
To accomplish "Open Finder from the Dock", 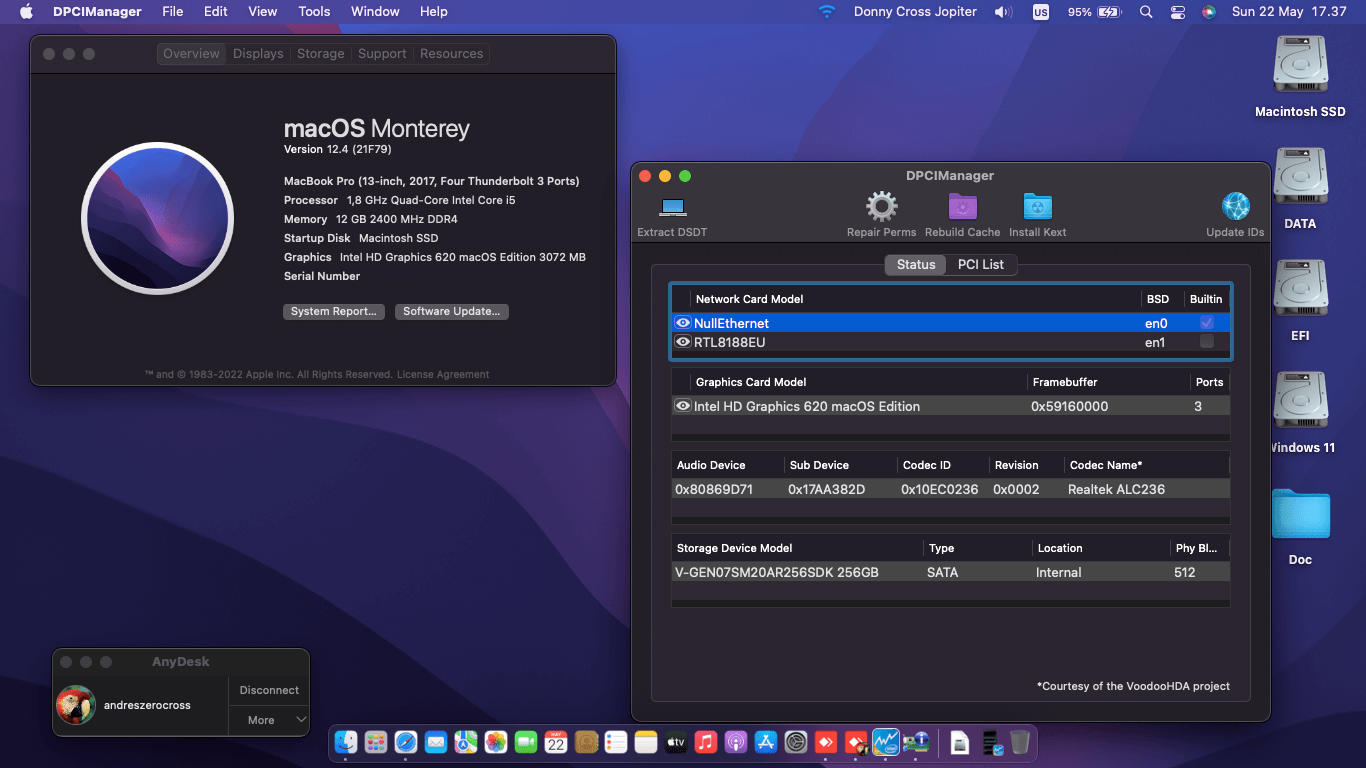I will [x=346, y=742].
